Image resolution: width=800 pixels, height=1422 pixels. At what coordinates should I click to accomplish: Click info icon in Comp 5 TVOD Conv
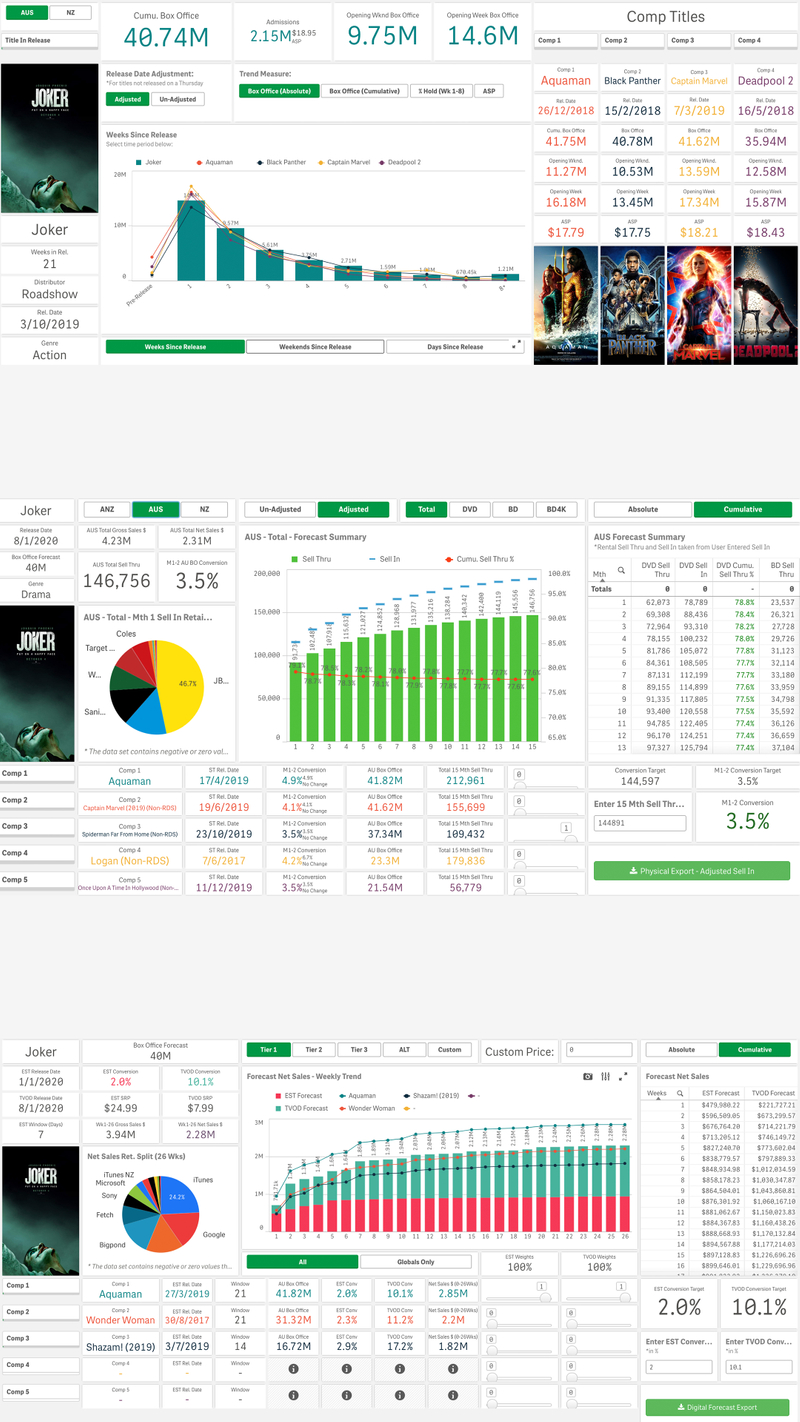[399, 1392]
